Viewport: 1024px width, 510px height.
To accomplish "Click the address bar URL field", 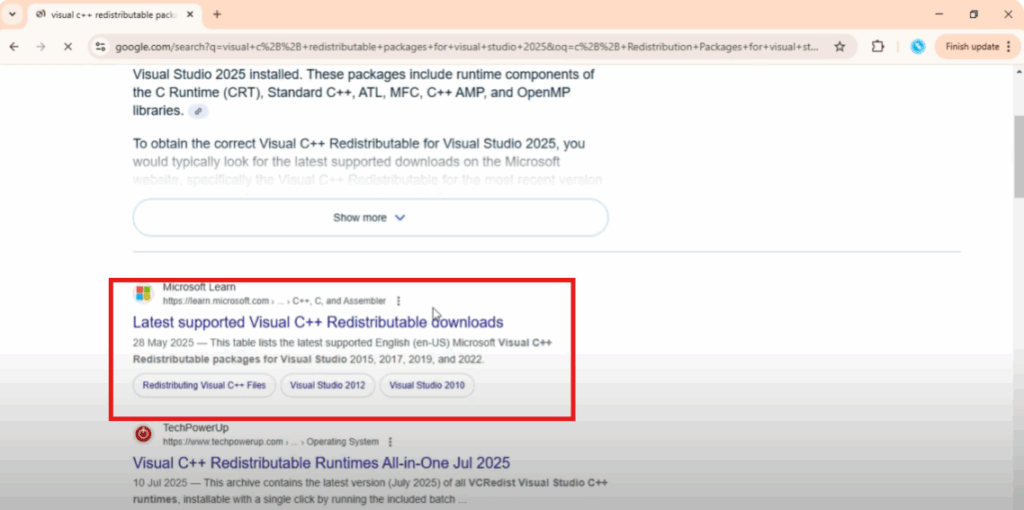I will click(460, 46).
